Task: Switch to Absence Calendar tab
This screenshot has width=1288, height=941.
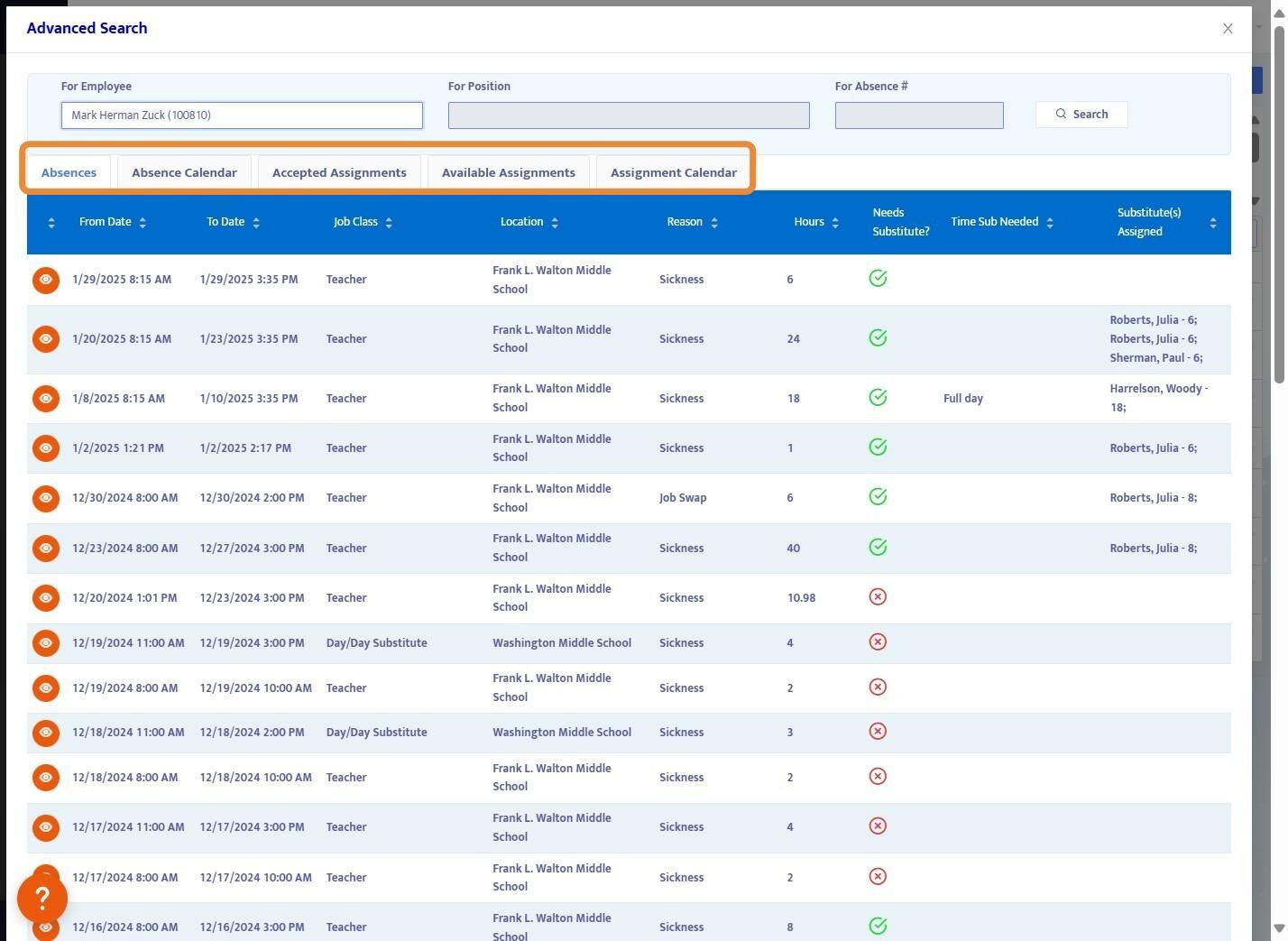Action: click(x=184, y=172)
